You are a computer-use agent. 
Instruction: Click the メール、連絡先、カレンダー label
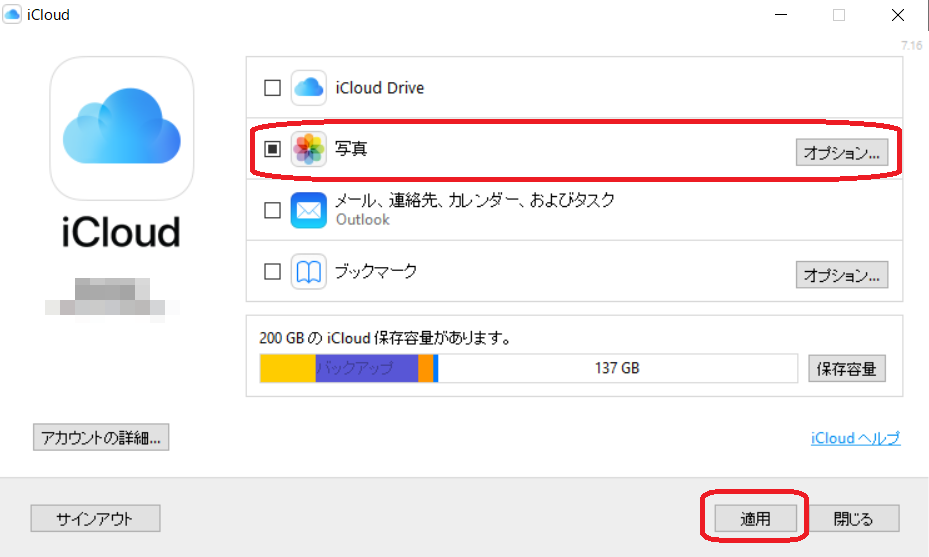click(x=475, y=200)
